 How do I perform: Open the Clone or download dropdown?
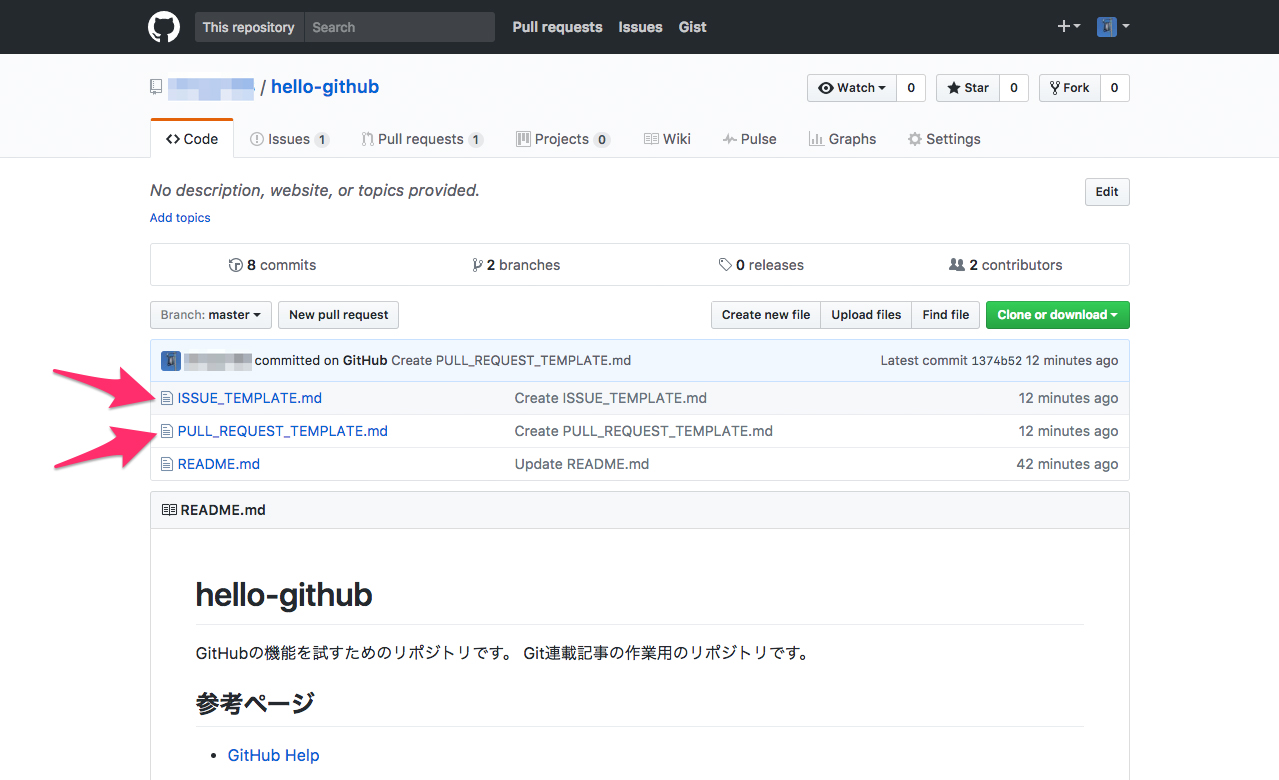tap(1057, 314)
